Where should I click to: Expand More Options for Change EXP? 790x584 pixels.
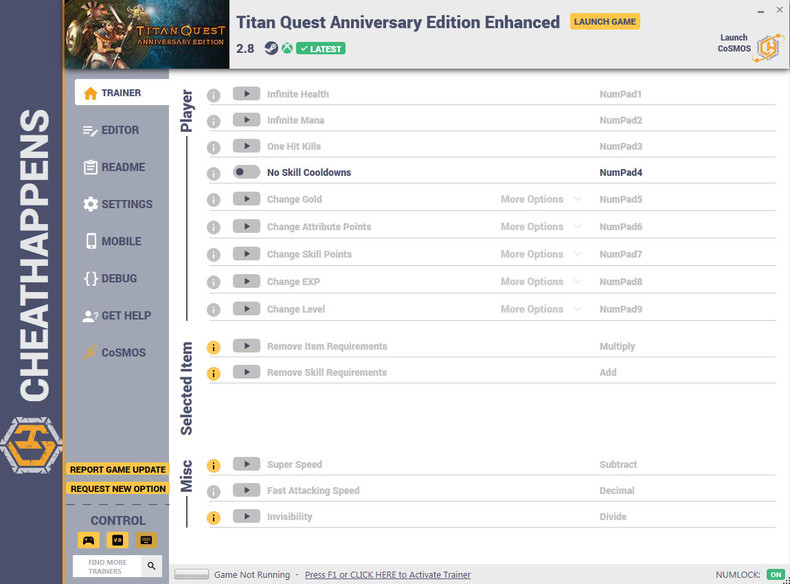[540, 282]
